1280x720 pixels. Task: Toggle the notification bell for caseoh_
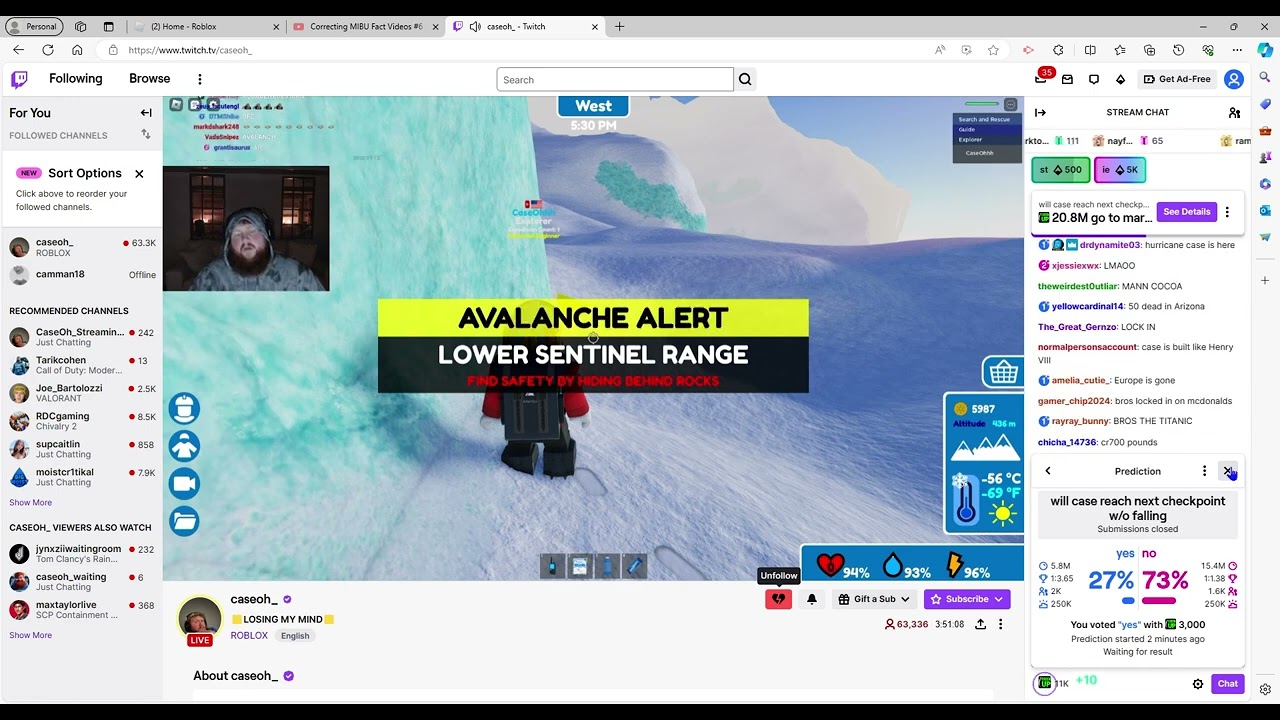pos(812,599)
